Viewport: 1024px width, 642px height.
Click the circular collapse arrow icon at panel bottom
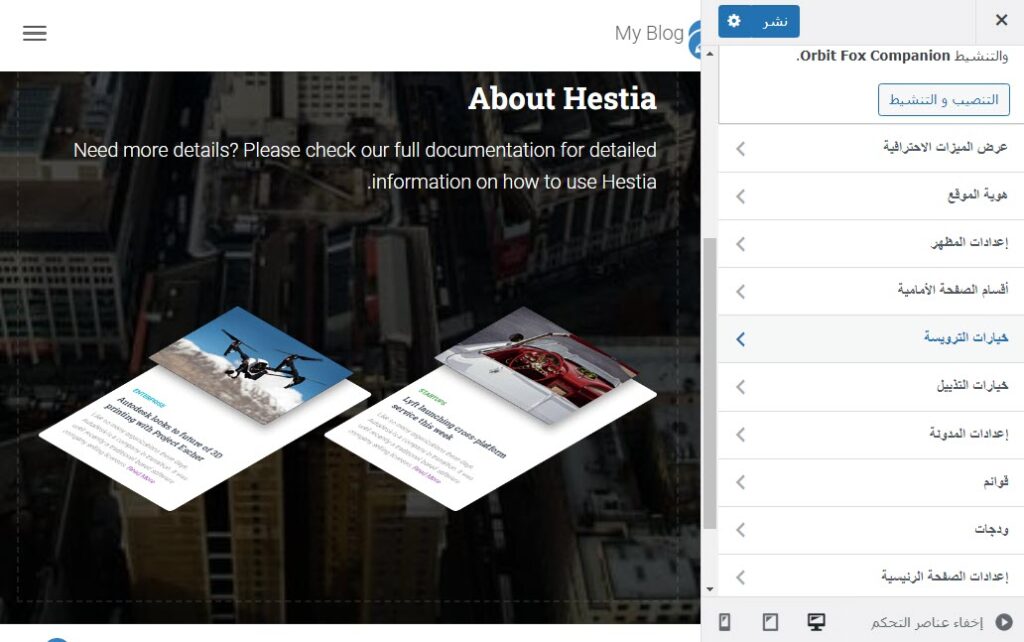coord(1003,623)
